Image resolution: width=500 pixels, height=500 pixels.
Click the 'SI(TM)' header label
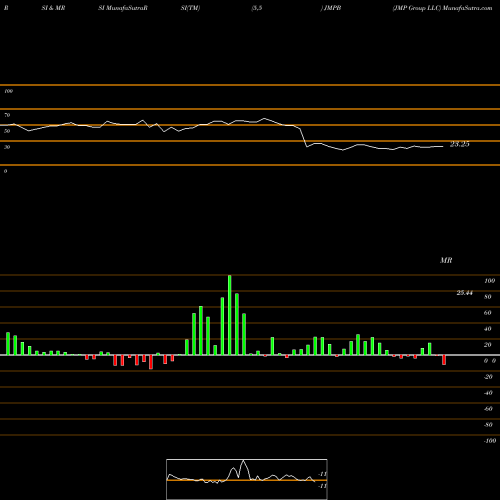pyautogui.click(x=190, y=8)
